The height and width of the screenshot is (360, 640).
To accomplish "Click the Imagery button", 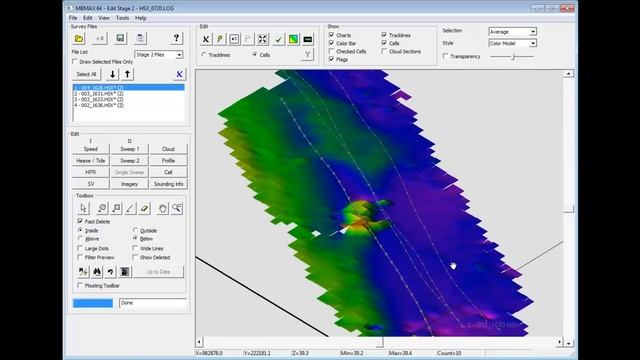I will point(129,184).
